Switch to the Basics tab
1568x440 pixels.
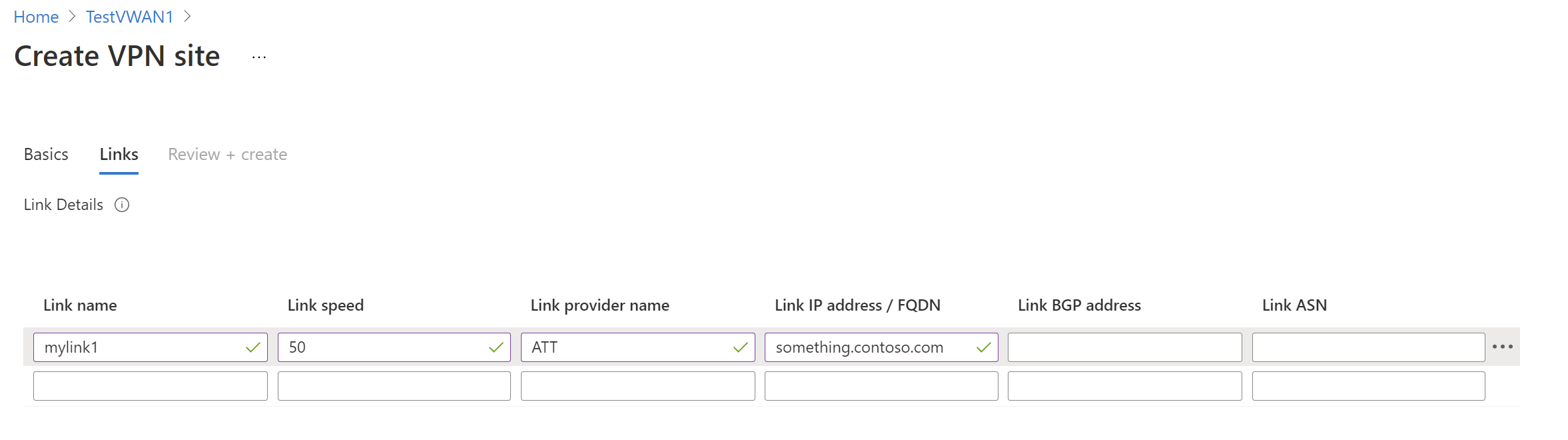46,155
